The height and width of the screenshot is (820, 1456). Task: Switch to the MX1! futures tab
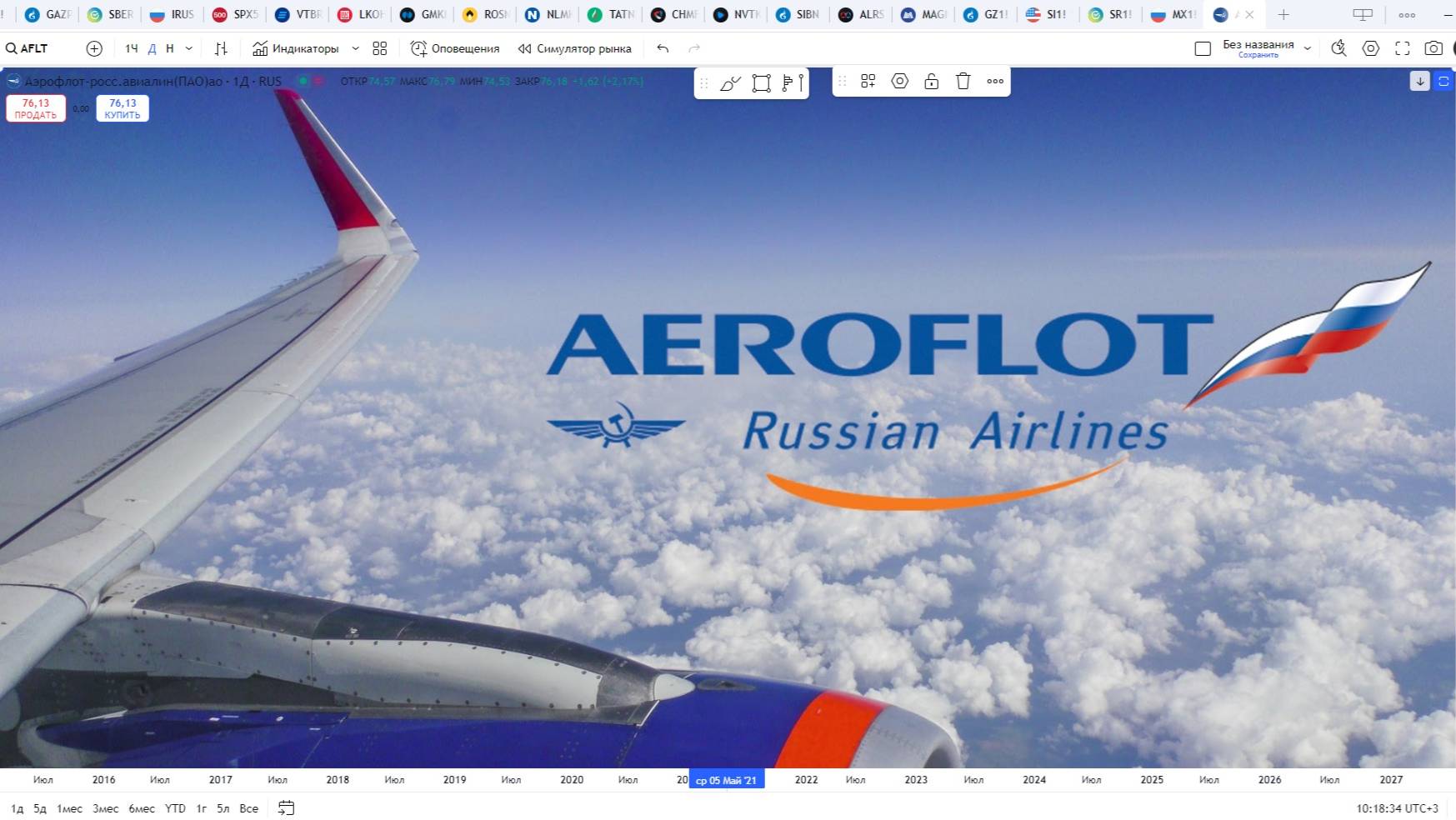1173,14
